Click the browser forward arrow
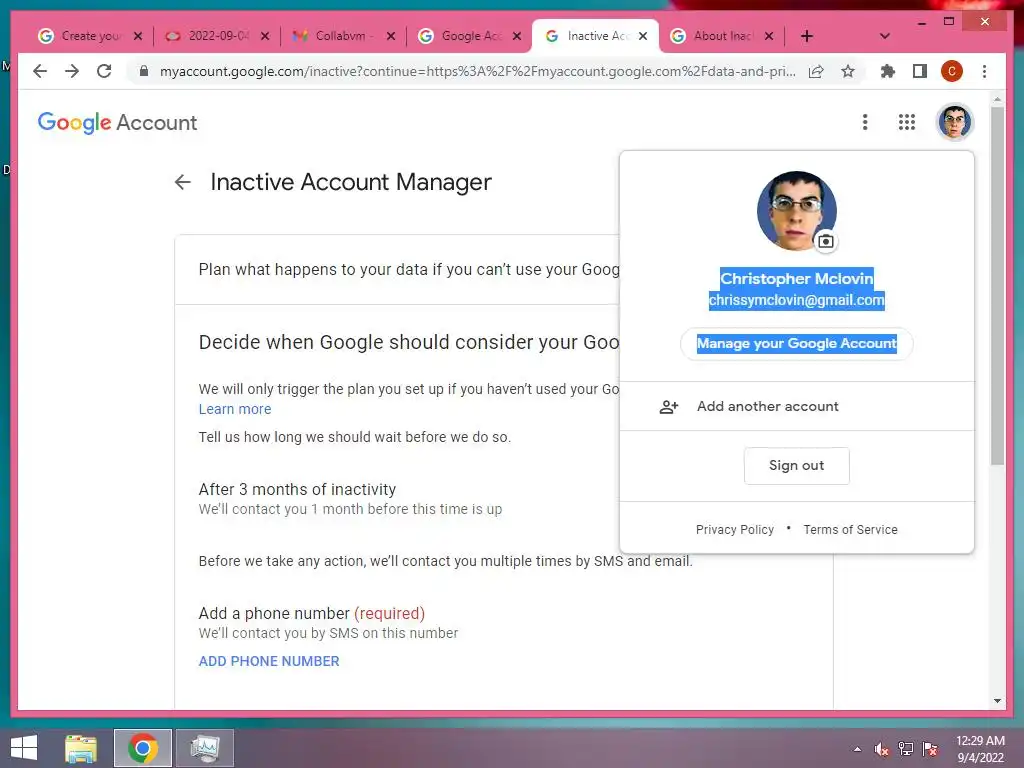This screenshot has height=768, width=1024. tap(72, 71)
